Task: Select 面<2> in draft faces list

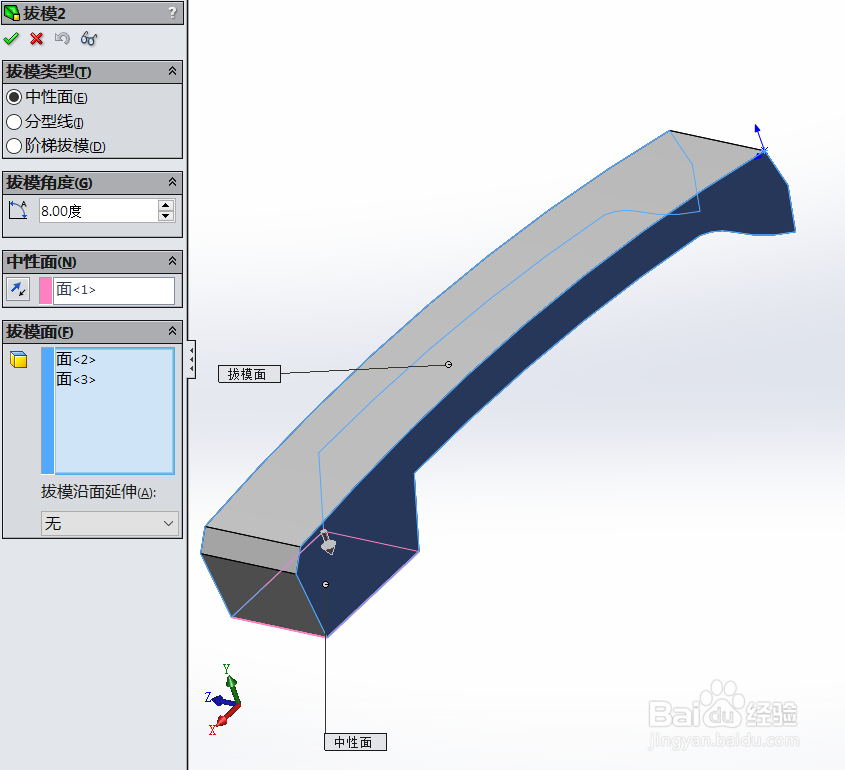Action: point(76,359)
